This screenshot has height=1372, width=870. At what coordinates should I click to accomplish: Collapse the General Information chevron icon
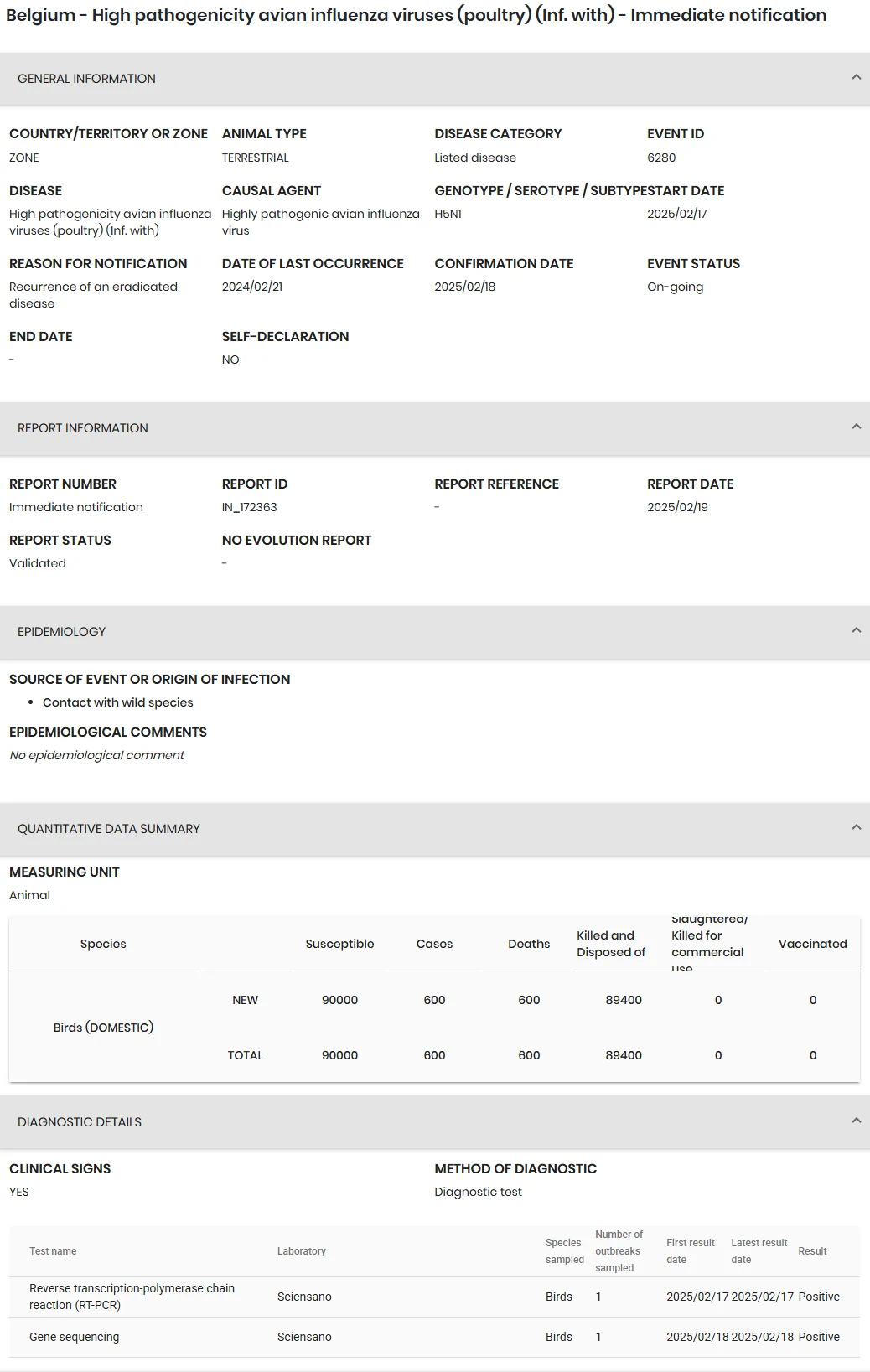pyautogui.click(x=856, y=77)
